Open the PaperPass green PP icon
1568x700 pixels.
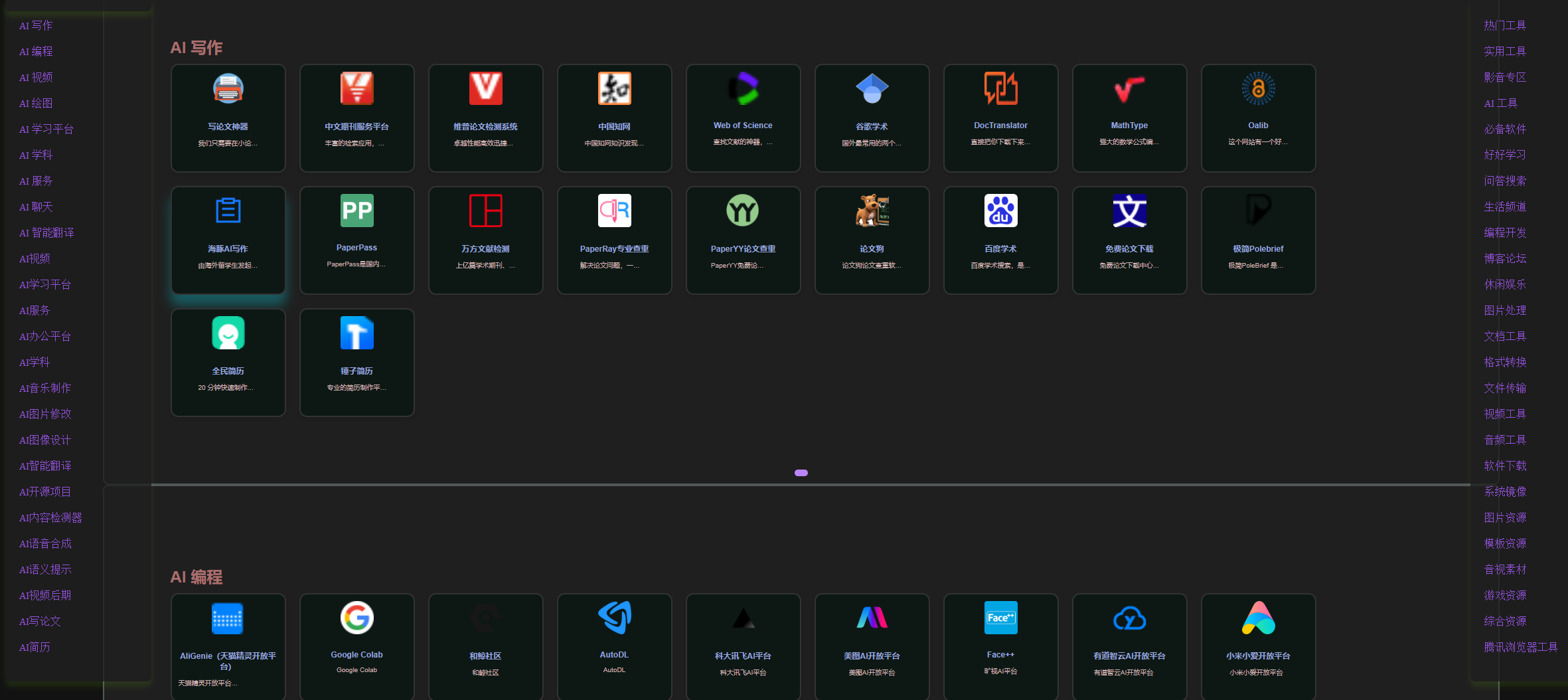coord(356,211)
